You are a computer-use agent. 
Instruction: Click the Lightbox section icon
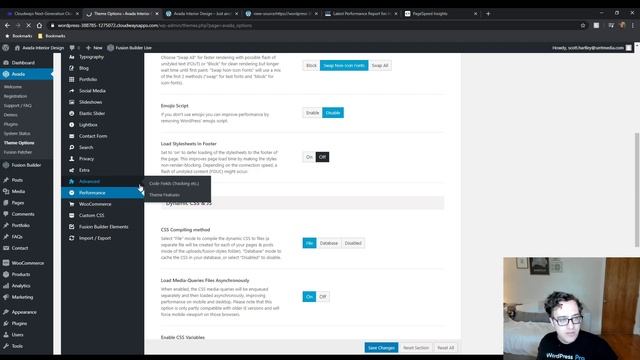click(x=72, y=124)
